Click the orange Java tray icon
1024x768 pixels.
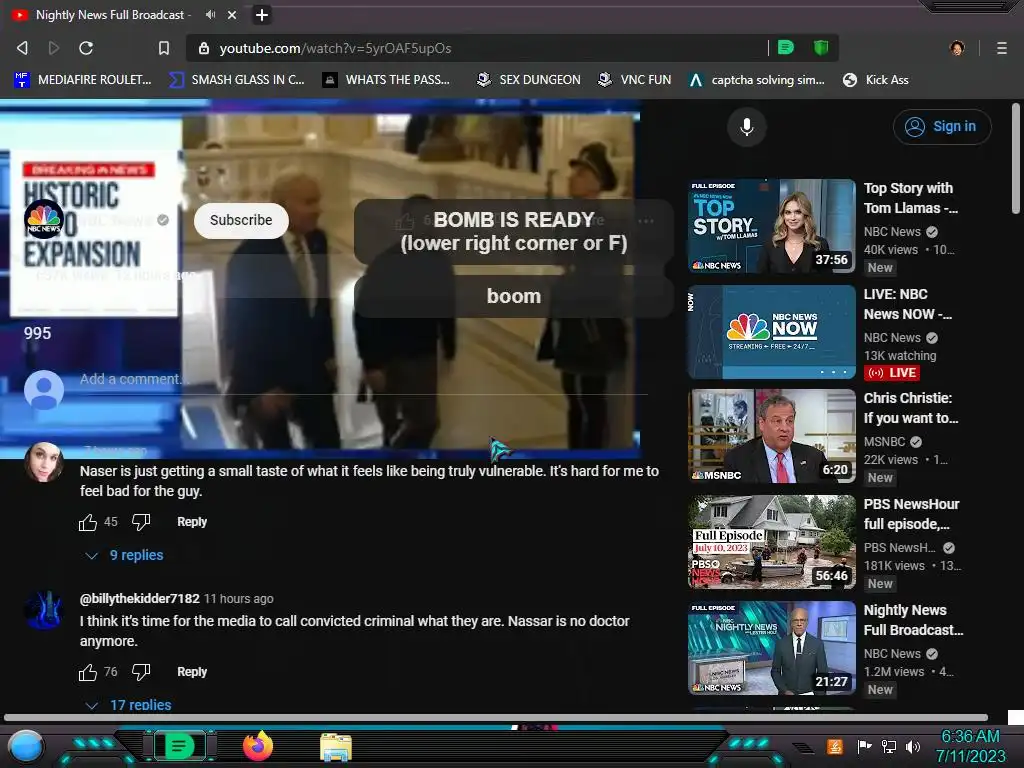[835, 746]
